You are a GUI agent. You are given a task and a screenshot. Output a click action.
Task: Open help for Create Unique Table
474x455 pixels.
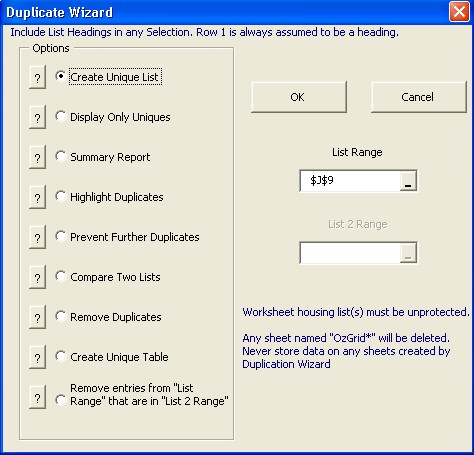tap(37, 357)
